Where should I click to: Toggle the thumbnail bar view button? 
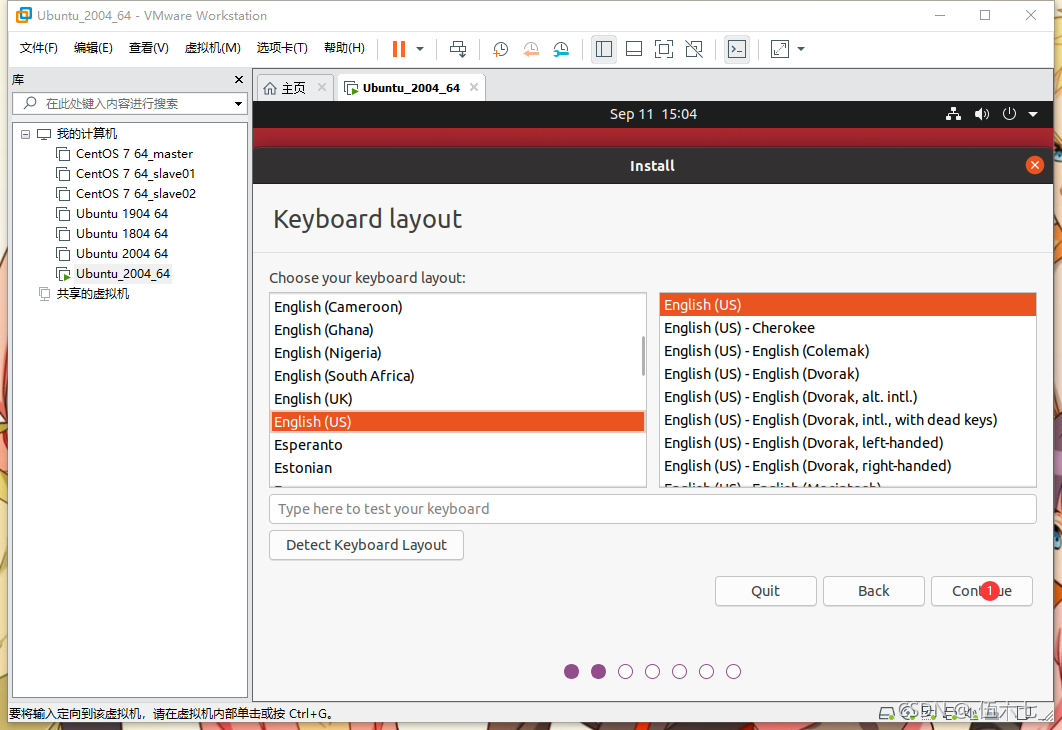(634, 49)
